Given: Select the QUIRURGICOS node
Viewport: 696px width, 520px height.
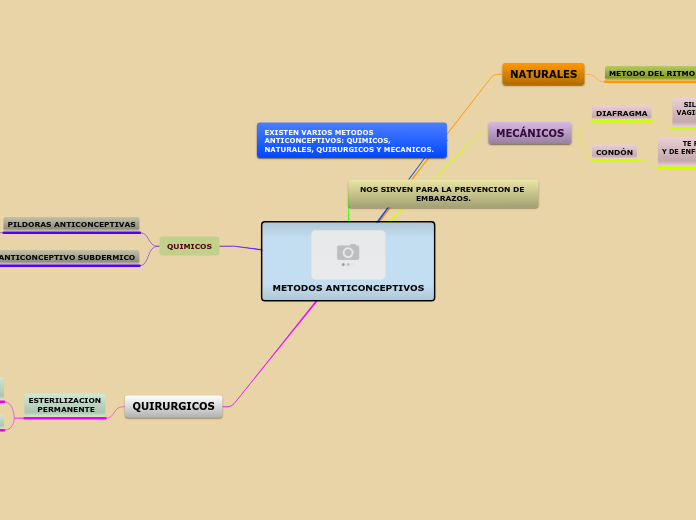Looking at the screenshot, I should coord(173,407).
